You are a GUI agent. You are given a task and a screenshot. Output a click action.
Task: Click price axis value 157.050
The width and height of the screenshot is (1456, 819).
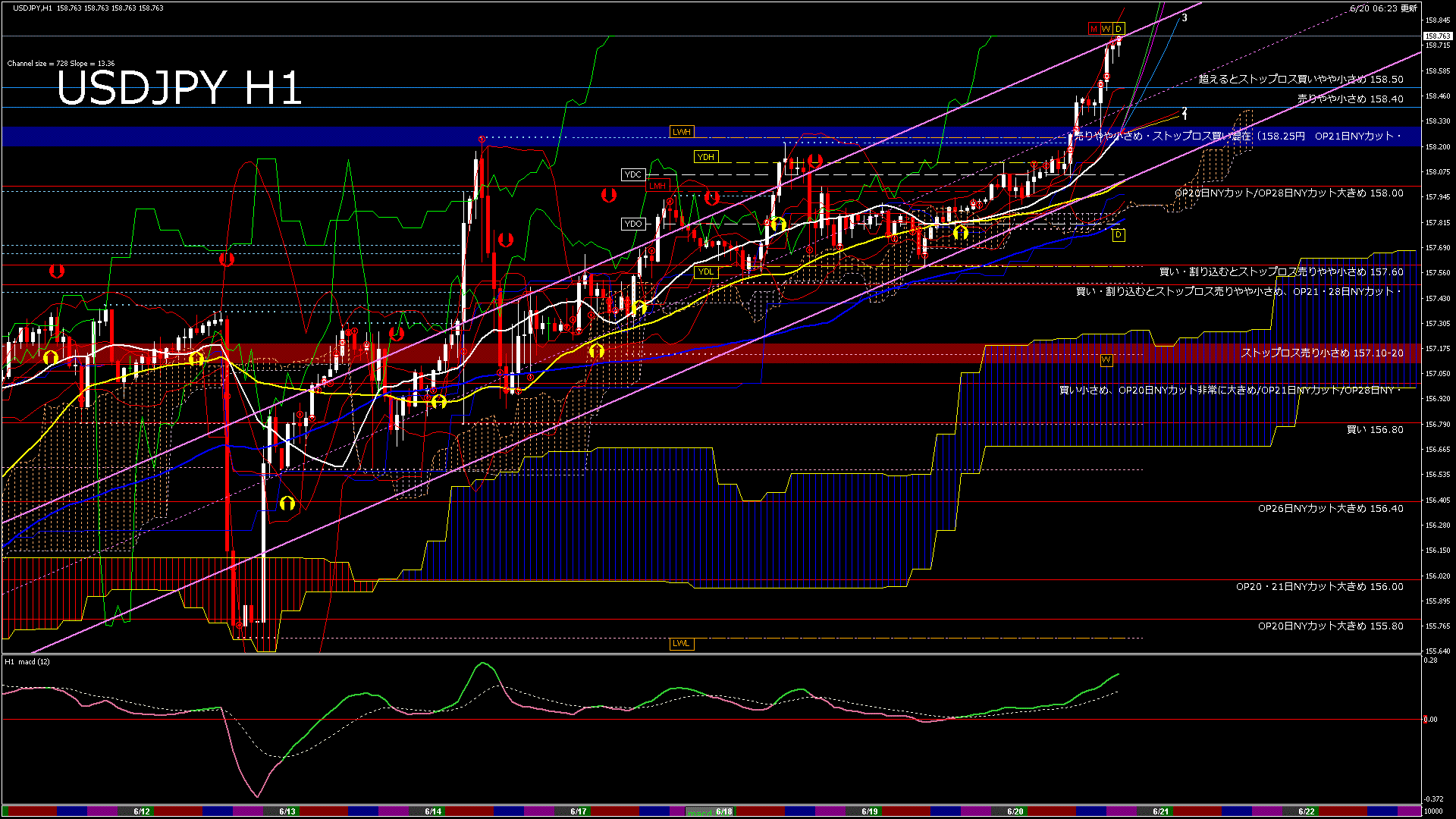(x=1438, y=374)
